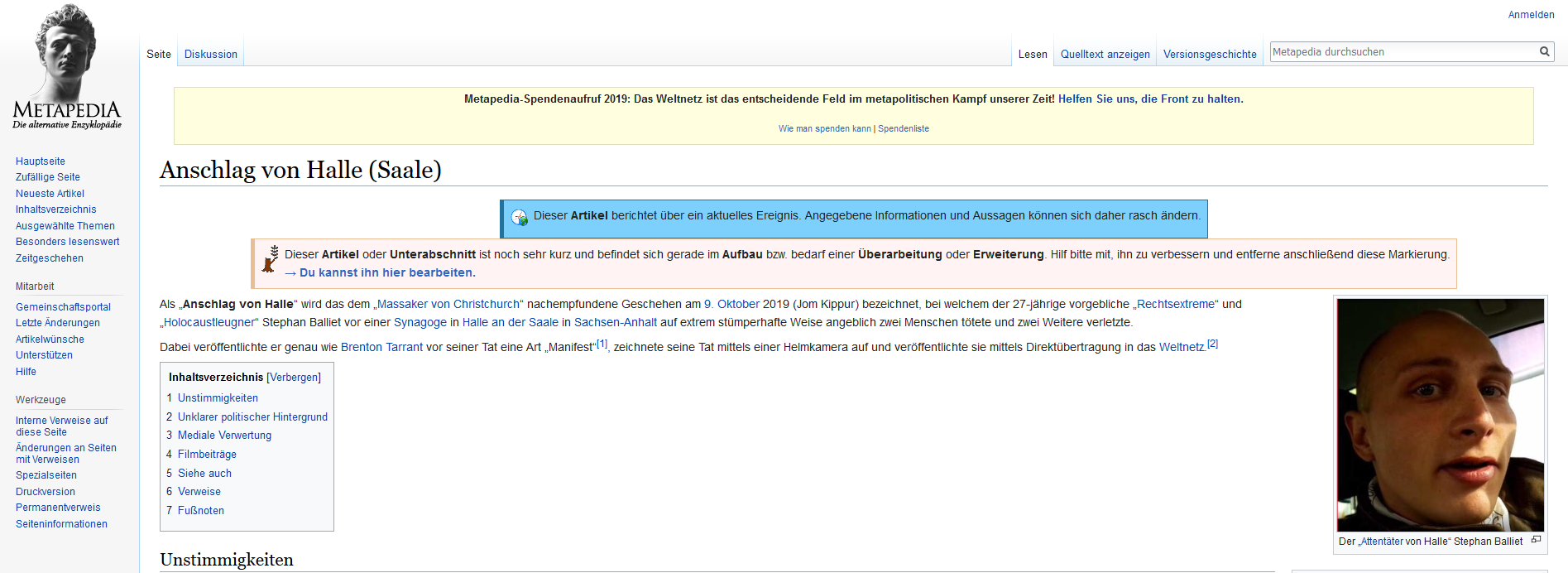
Task: Open Neueste Artikel link
Action: 50,194
